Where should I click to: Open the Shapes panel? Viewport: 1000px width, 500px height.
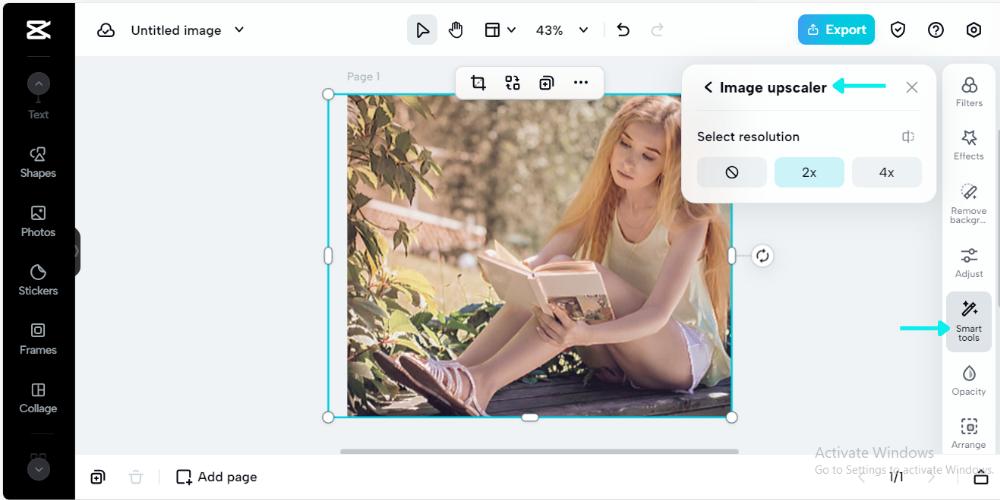click(x=38, y=163)
